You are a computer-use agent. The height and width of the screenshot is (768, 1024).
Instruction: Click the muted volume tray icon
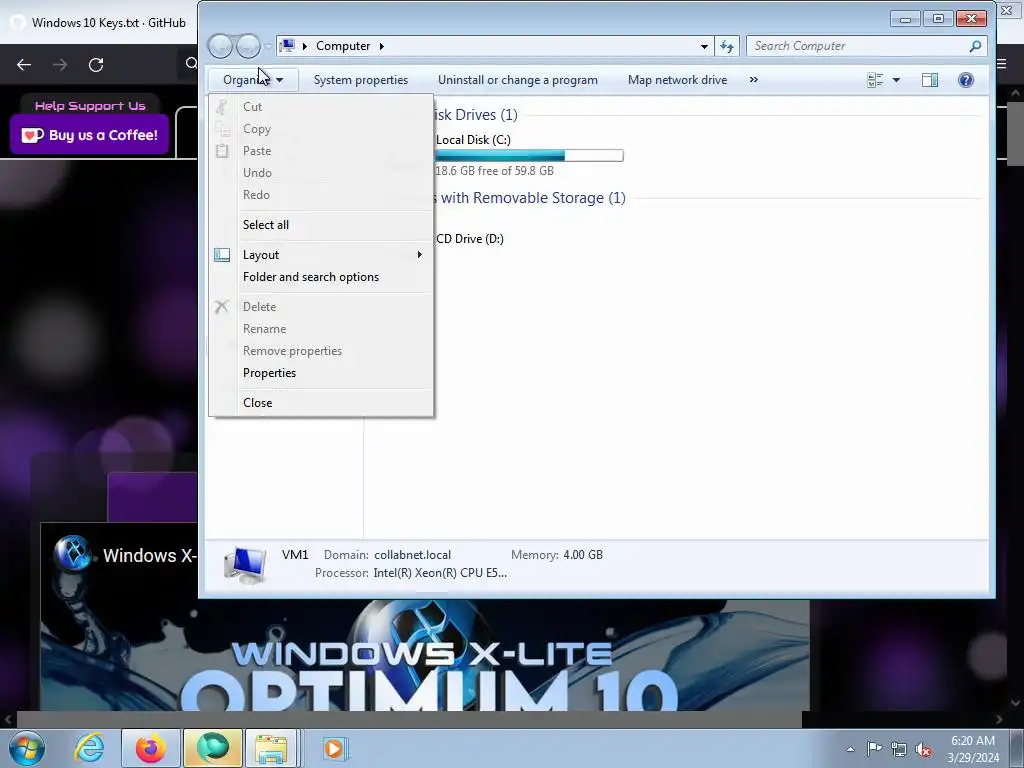(x=923, y=749)
